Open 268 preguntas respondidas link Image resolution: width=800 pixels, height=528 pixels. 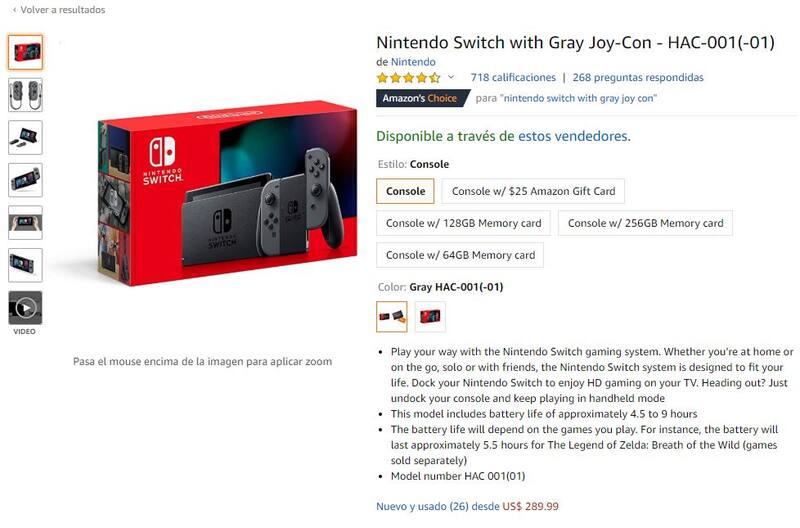[x=638, y=78]
